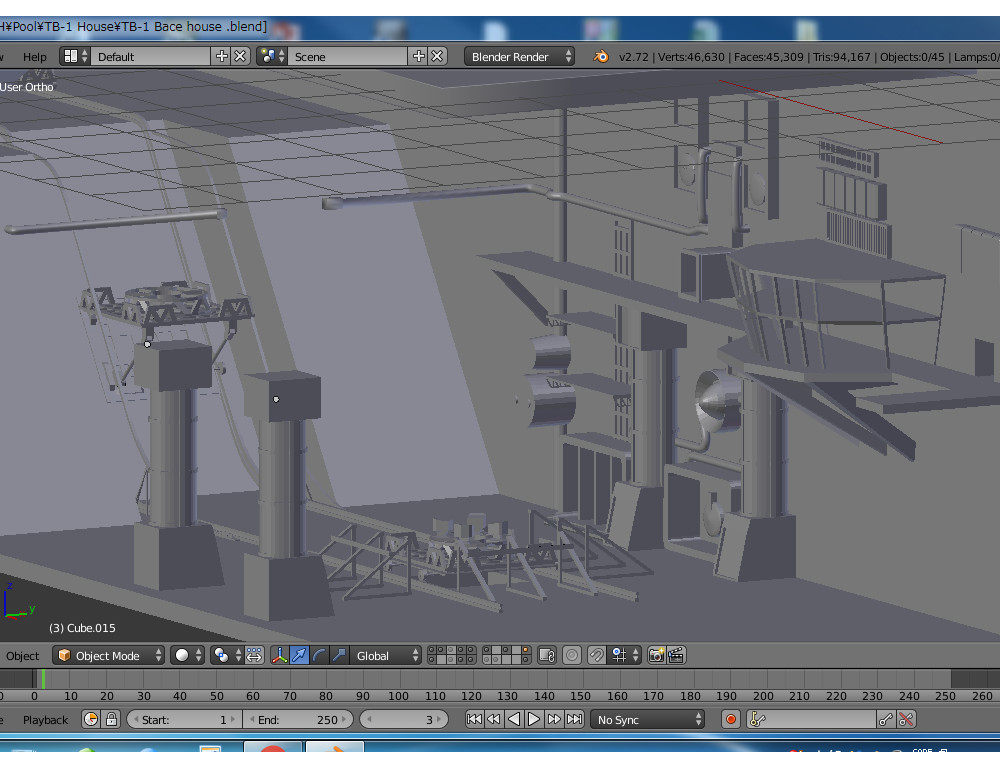Add a new screen layout next to Default

click(x=221, y=56)
